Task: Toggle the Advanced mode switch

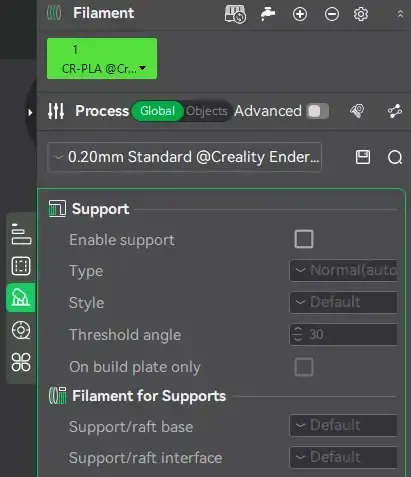Action: [318, 111]
